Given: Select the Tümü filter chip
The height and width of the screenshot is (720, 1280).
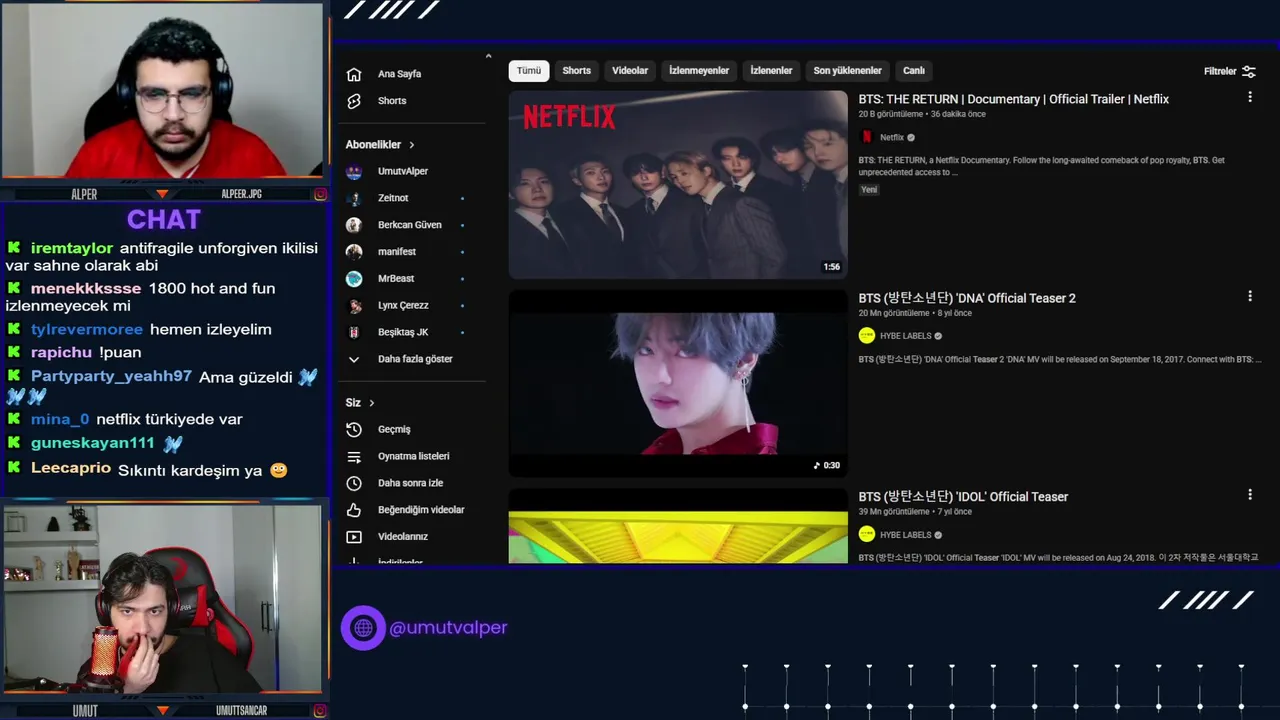Looking at the screenshot, I should point(529,71).
